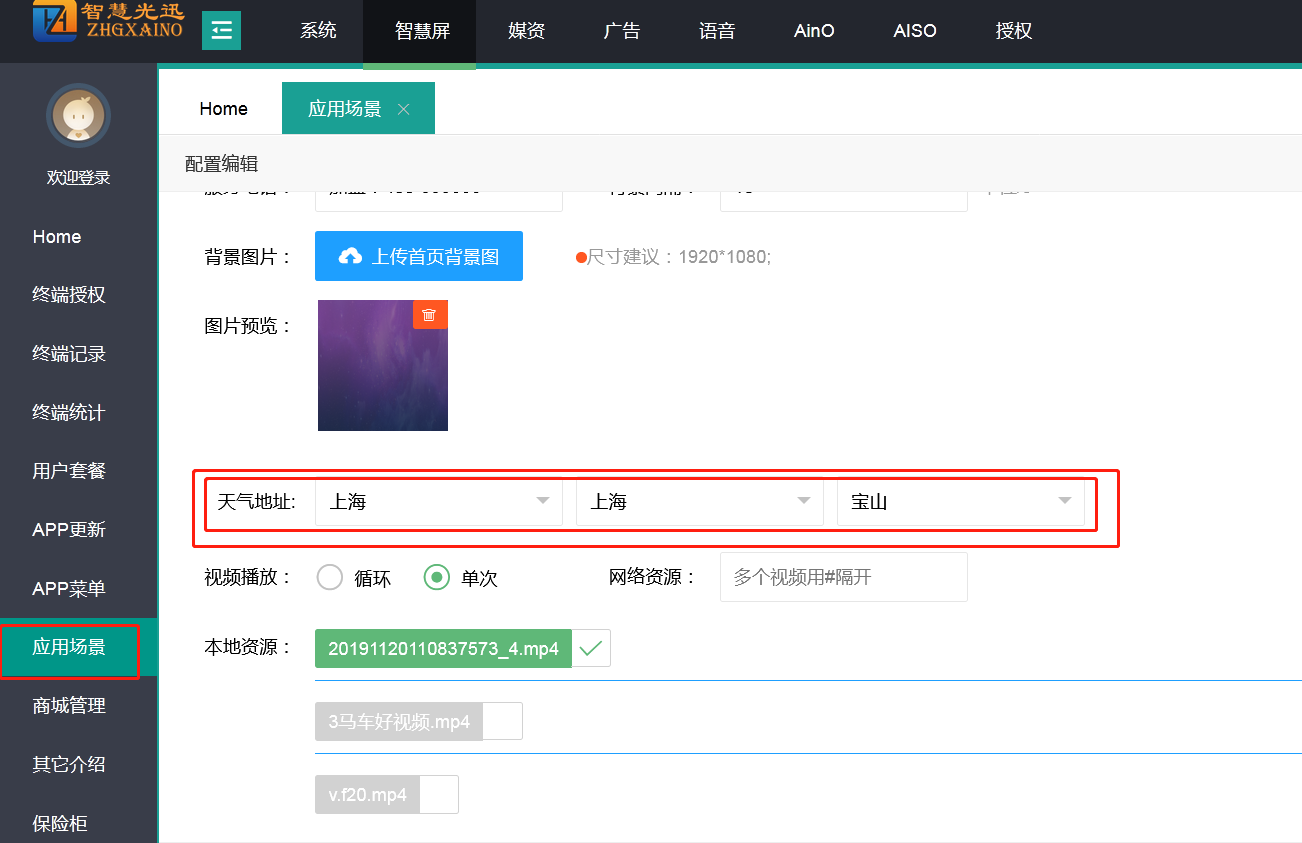
Task: Click the 图片预览 label
Action: (x=248, y=326)
